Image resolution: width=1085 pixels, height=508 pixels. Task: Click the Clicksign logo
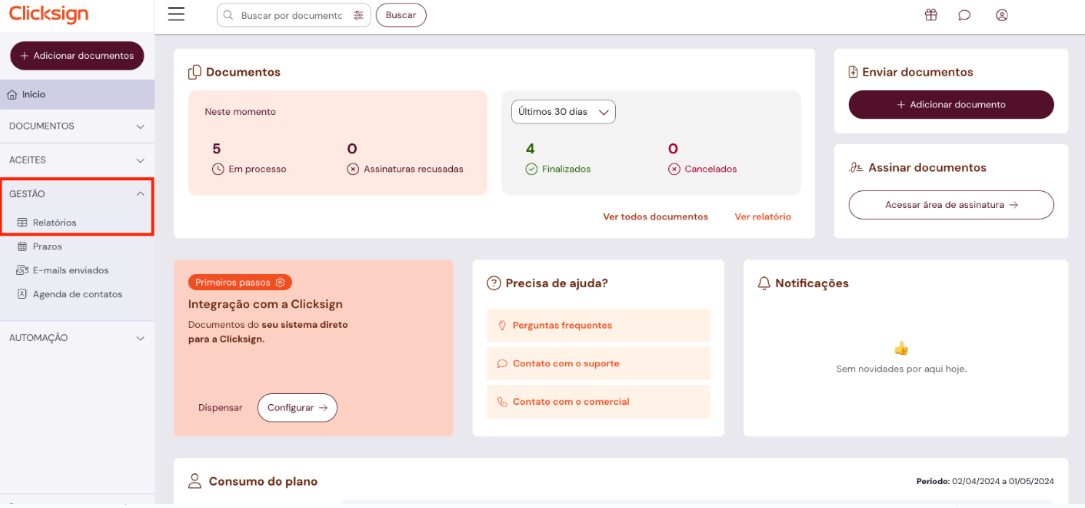pyautogui.click(x=49, y=14)
